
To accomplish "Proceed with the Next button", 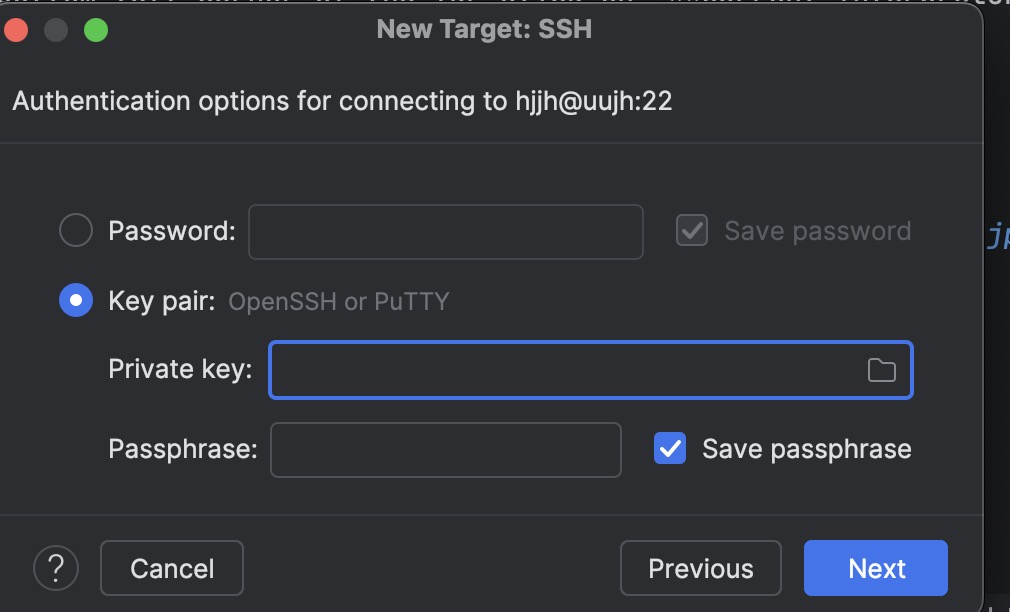I will pos(876,568).
